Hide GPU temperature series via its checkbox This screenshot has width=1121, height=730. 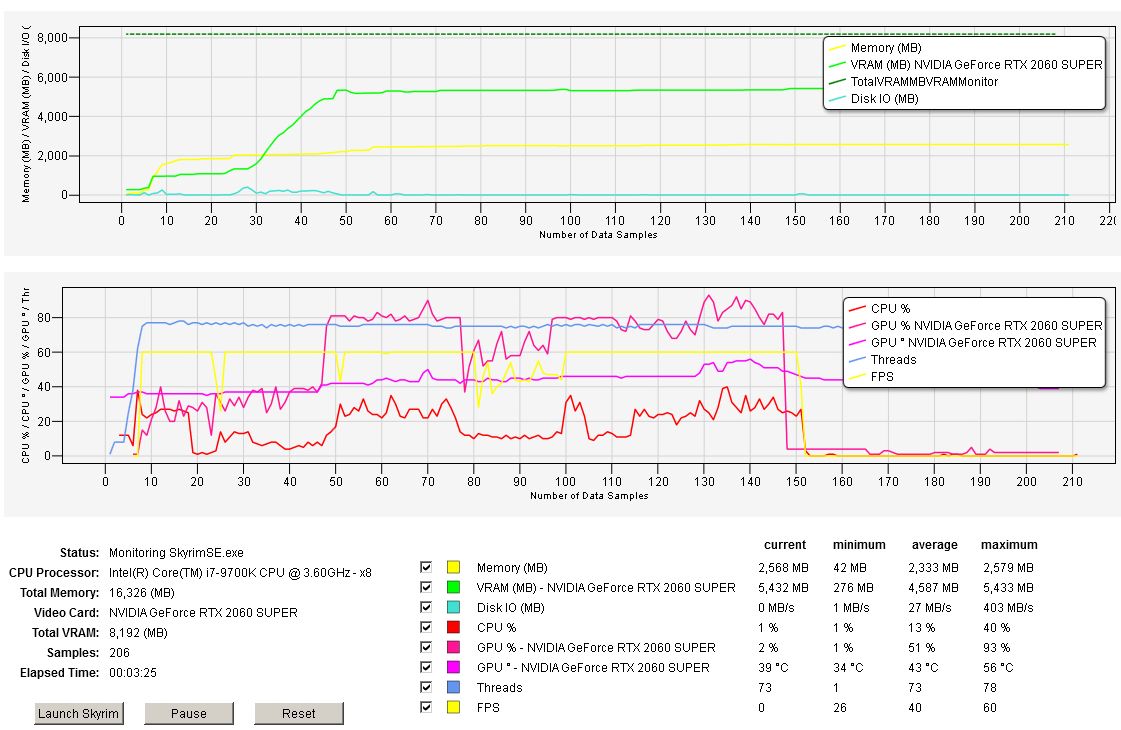[426, 667]
